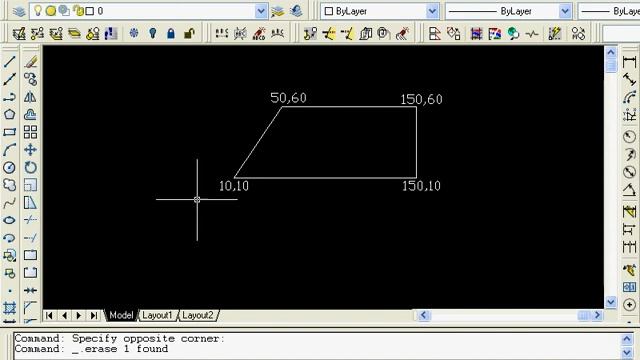Select the Revision Cloud tool
Viewport: 640px width, 360px height.
click(10, 185)
